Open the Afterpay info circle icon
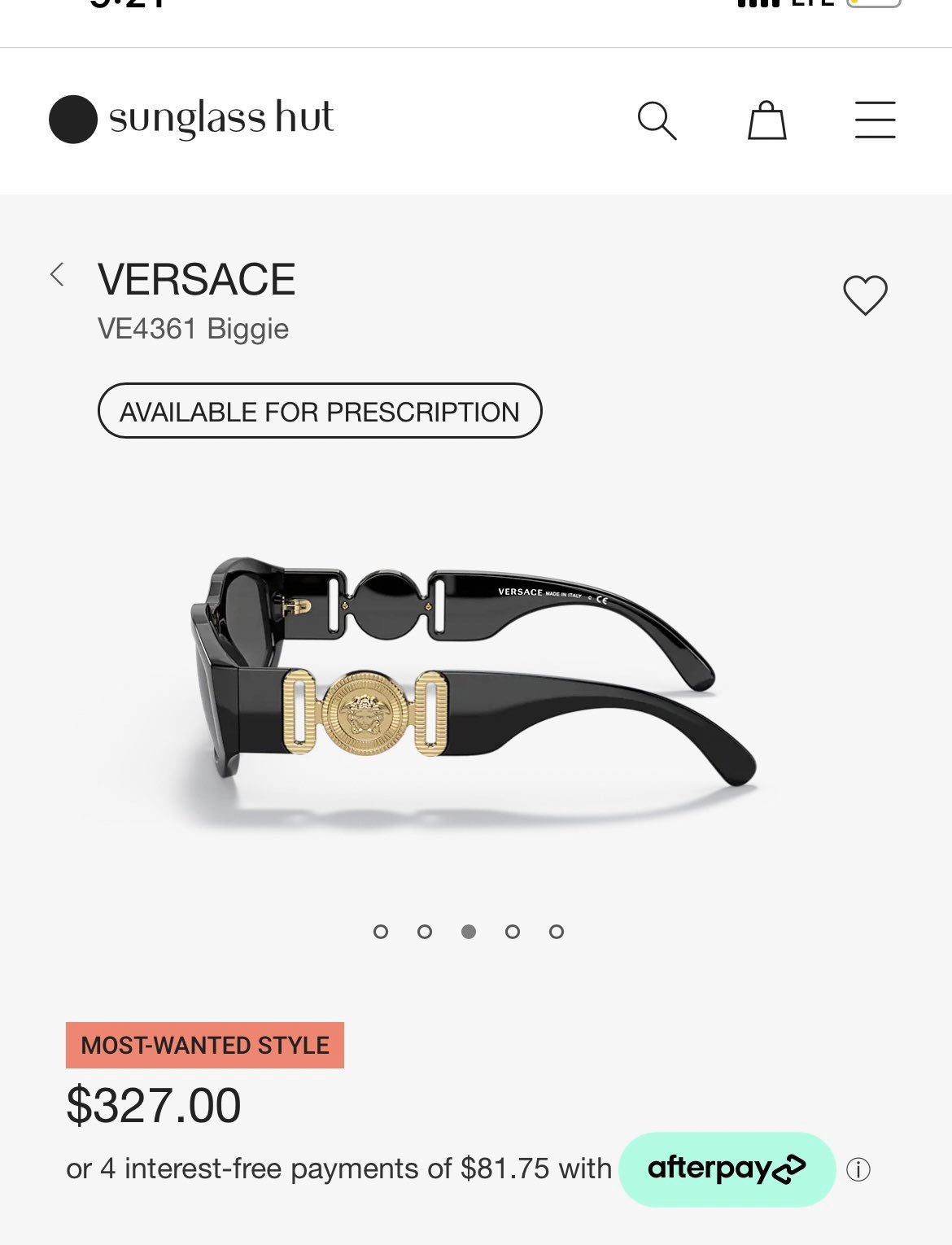The image size is (952, 1245). [x=858, y=1170]
